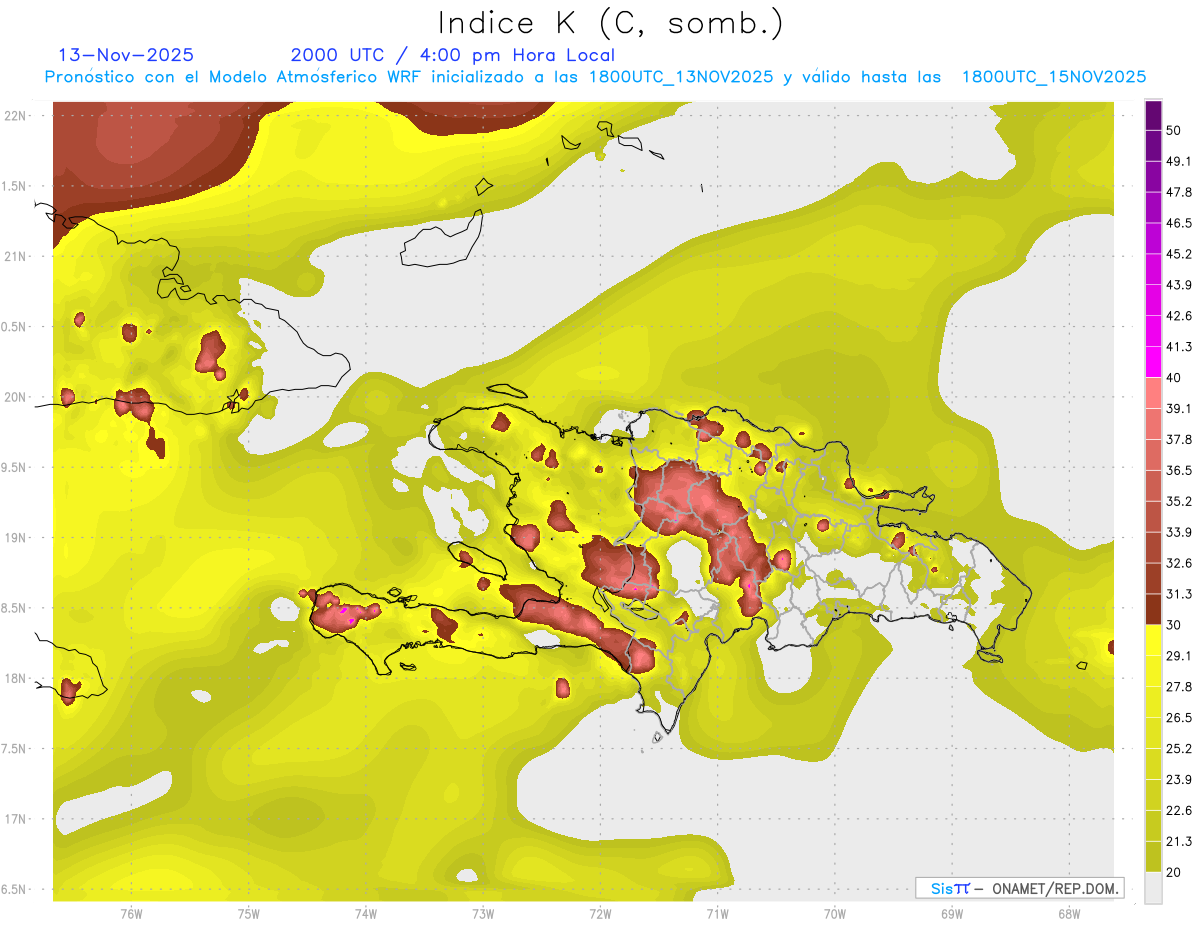Screen dimensions: 1200x927
Task: Click the legend value '21.3'
Action: [x=1179, y=842]
